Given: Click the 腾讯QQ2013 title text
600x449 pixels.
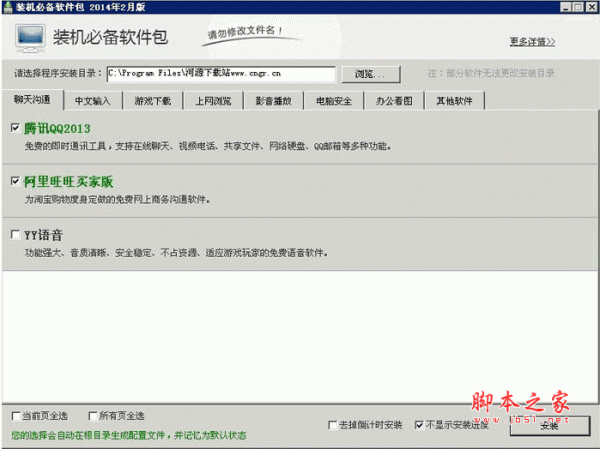Looking at the screenshot, I should pyautogui.click(x=57, y=128).
